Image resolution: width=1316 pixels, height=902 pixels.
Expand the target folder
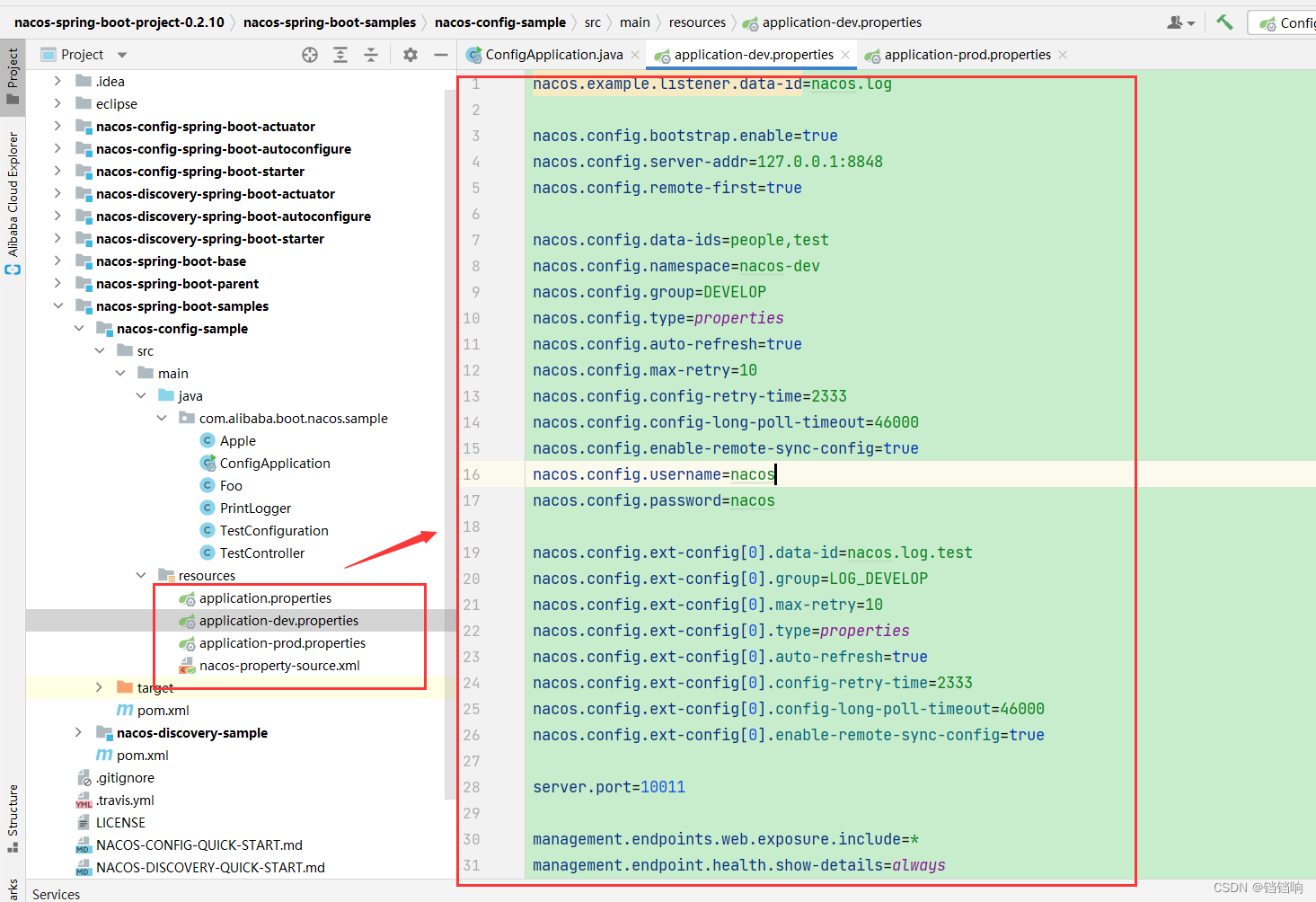point(99,687)
